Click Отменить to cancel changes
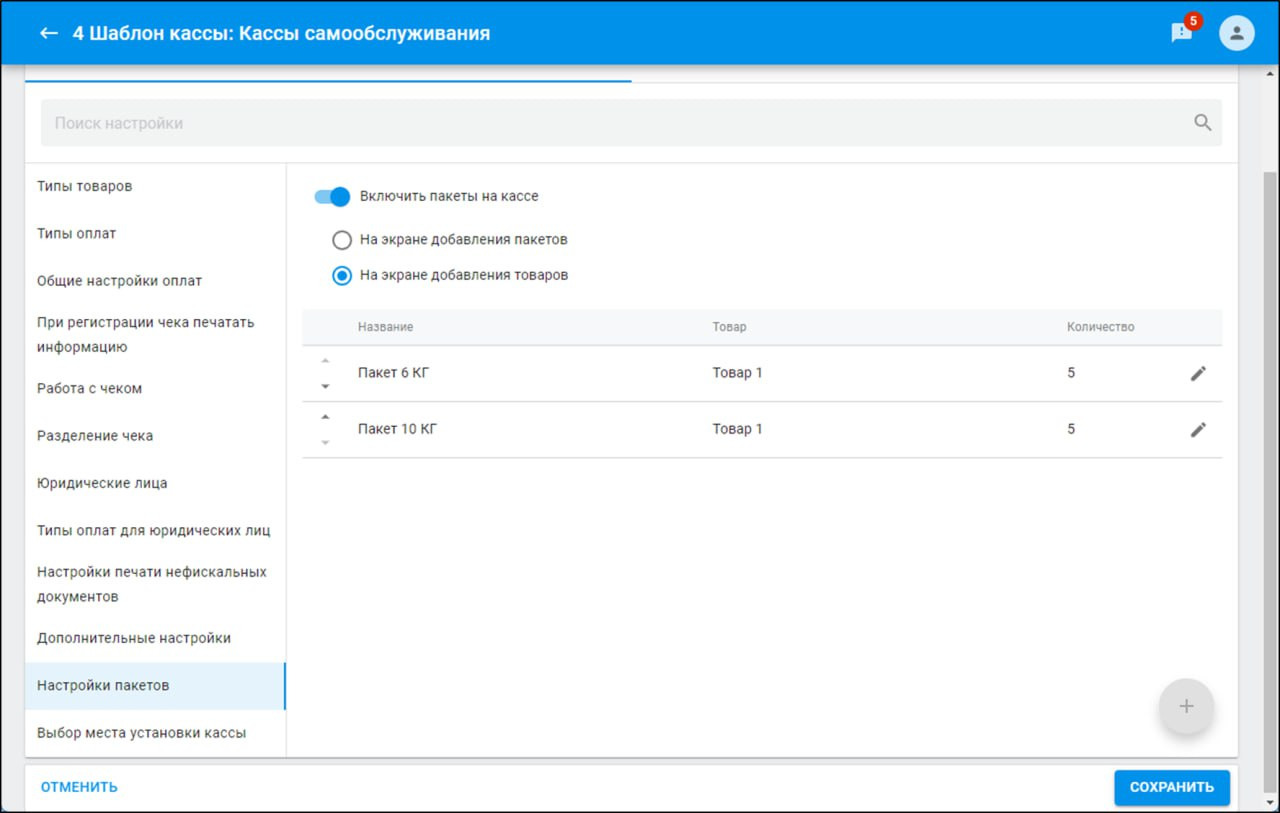 click(x=79, y=787)
